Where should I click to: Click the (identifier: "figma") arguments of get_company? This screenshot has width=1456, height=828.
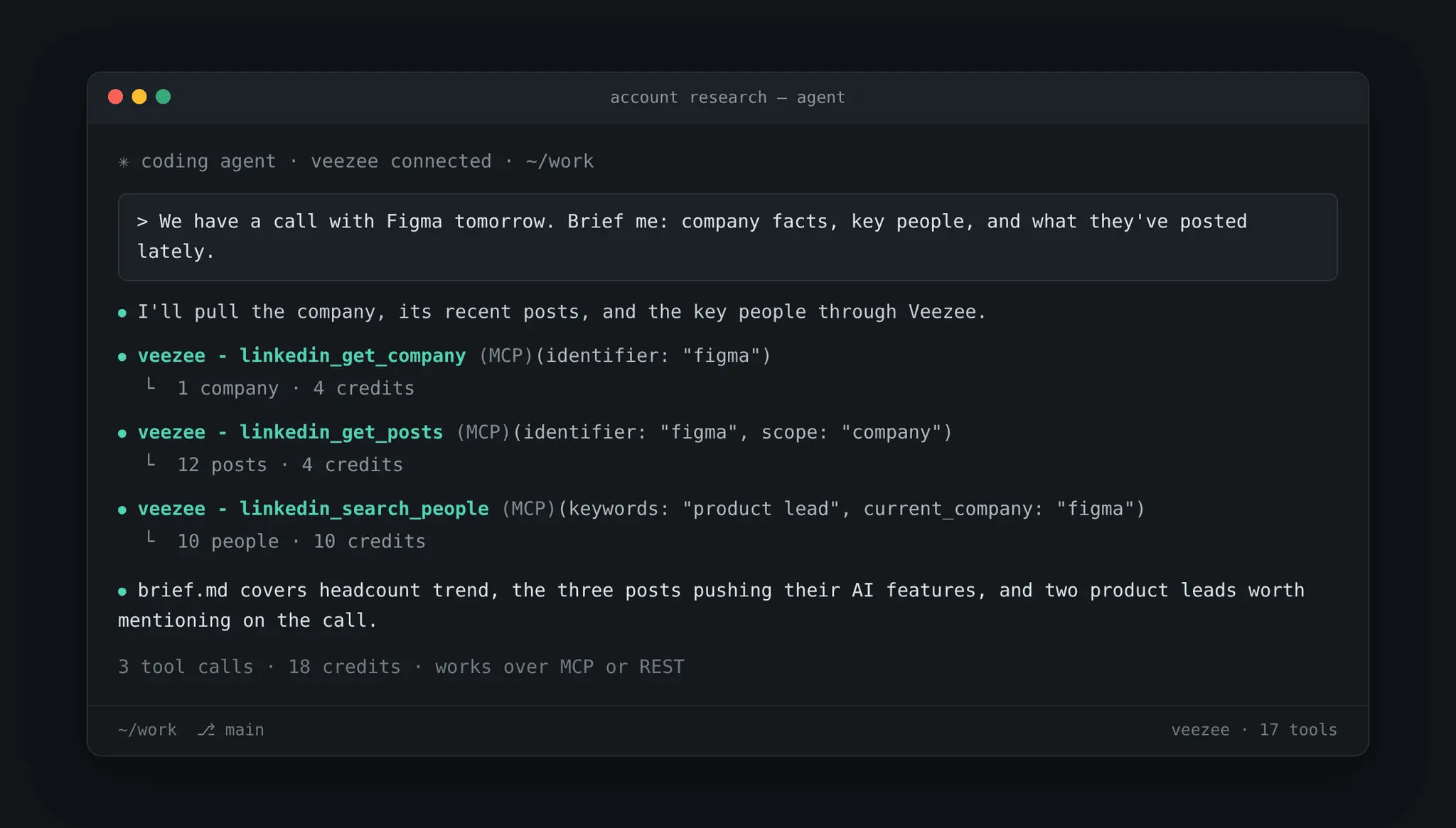pos(653,355)
